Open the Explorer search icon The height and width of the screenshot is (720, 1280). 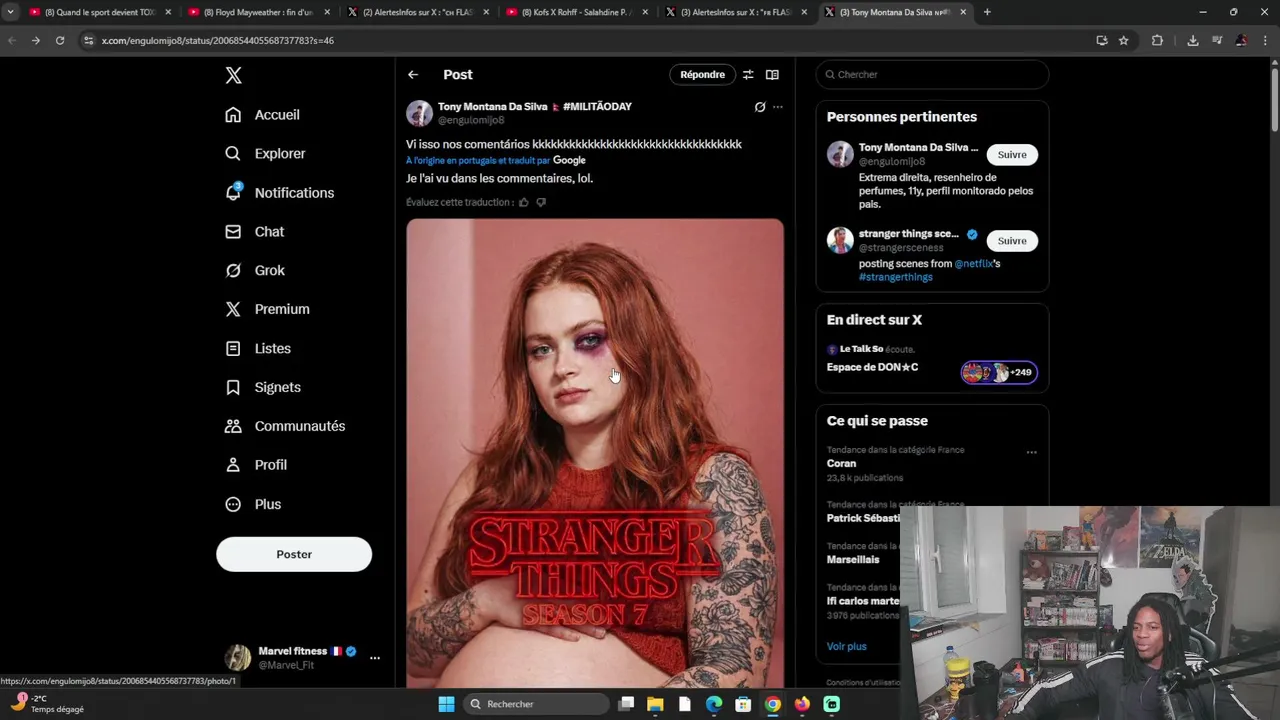click(233, 154)
